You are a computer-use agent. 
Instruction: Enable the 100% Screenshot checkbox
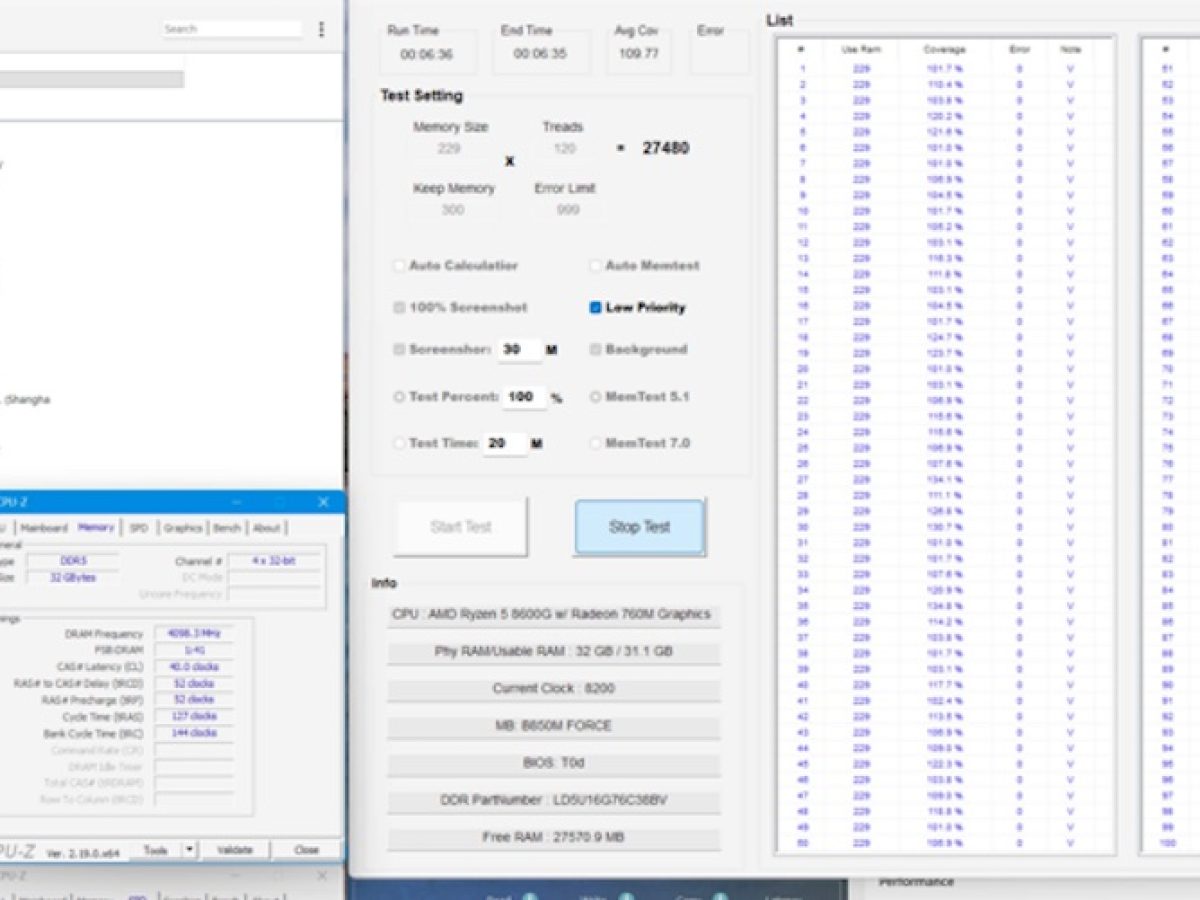(399, 308)
